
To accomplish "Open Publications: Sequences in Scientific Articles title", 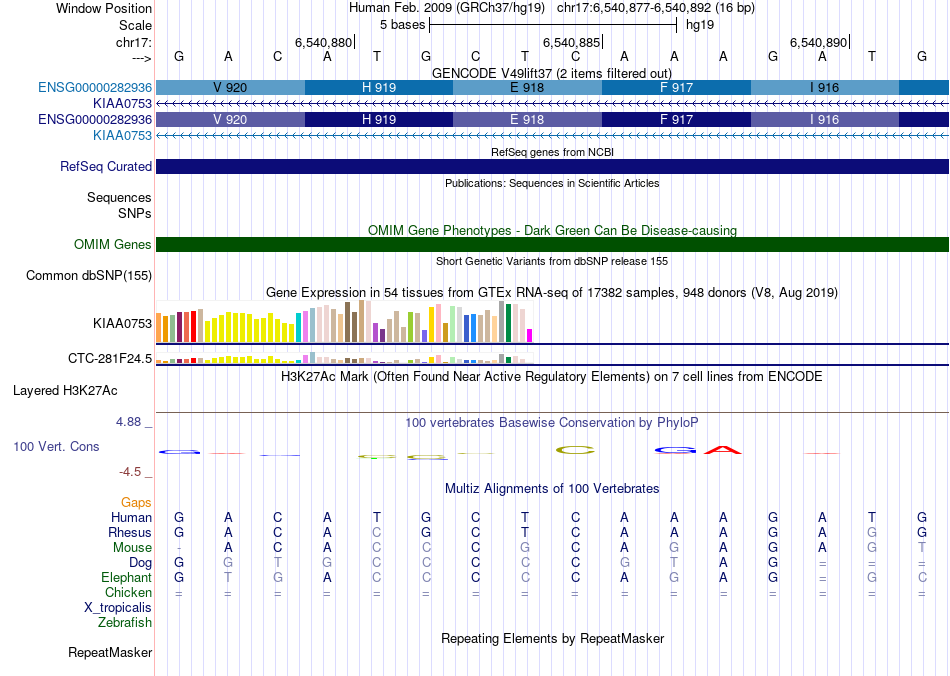I will (x=552, y=183).
